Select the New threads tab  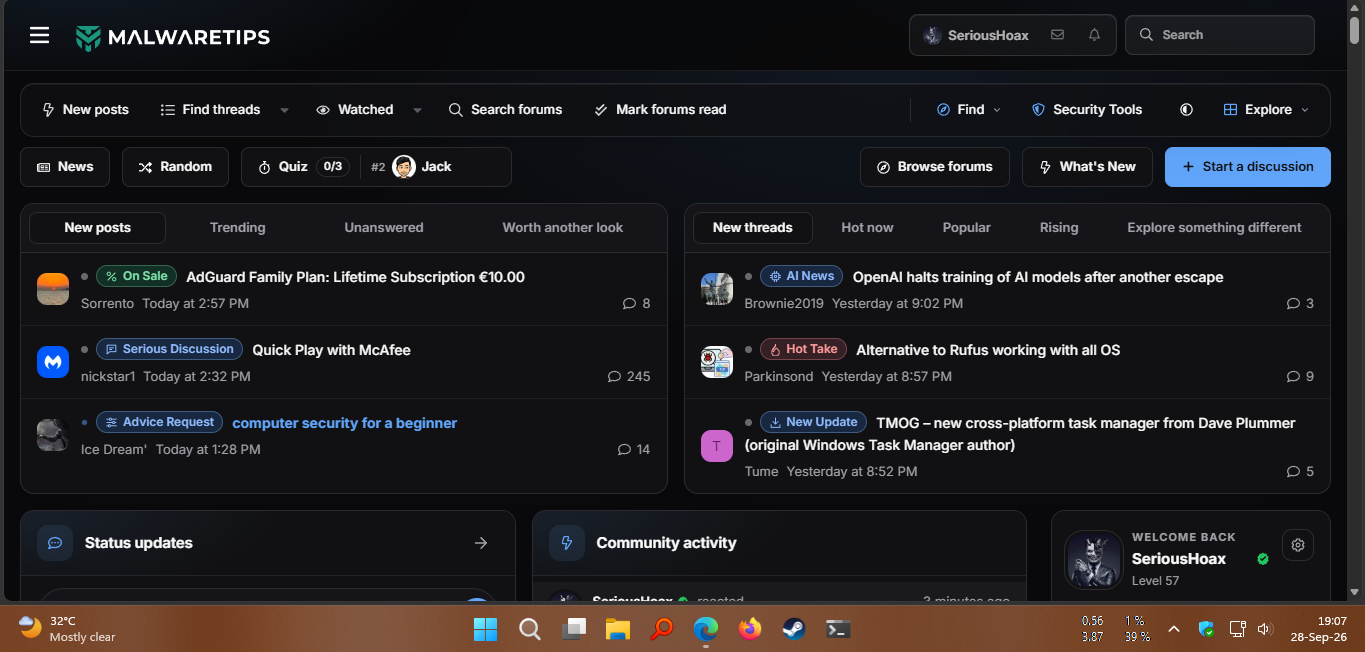(x=753, y=228)
